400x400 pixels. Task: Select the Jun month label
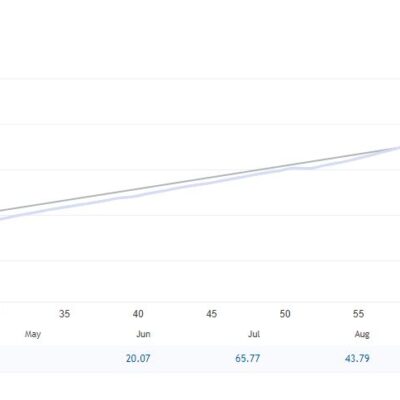click(143, 334)
